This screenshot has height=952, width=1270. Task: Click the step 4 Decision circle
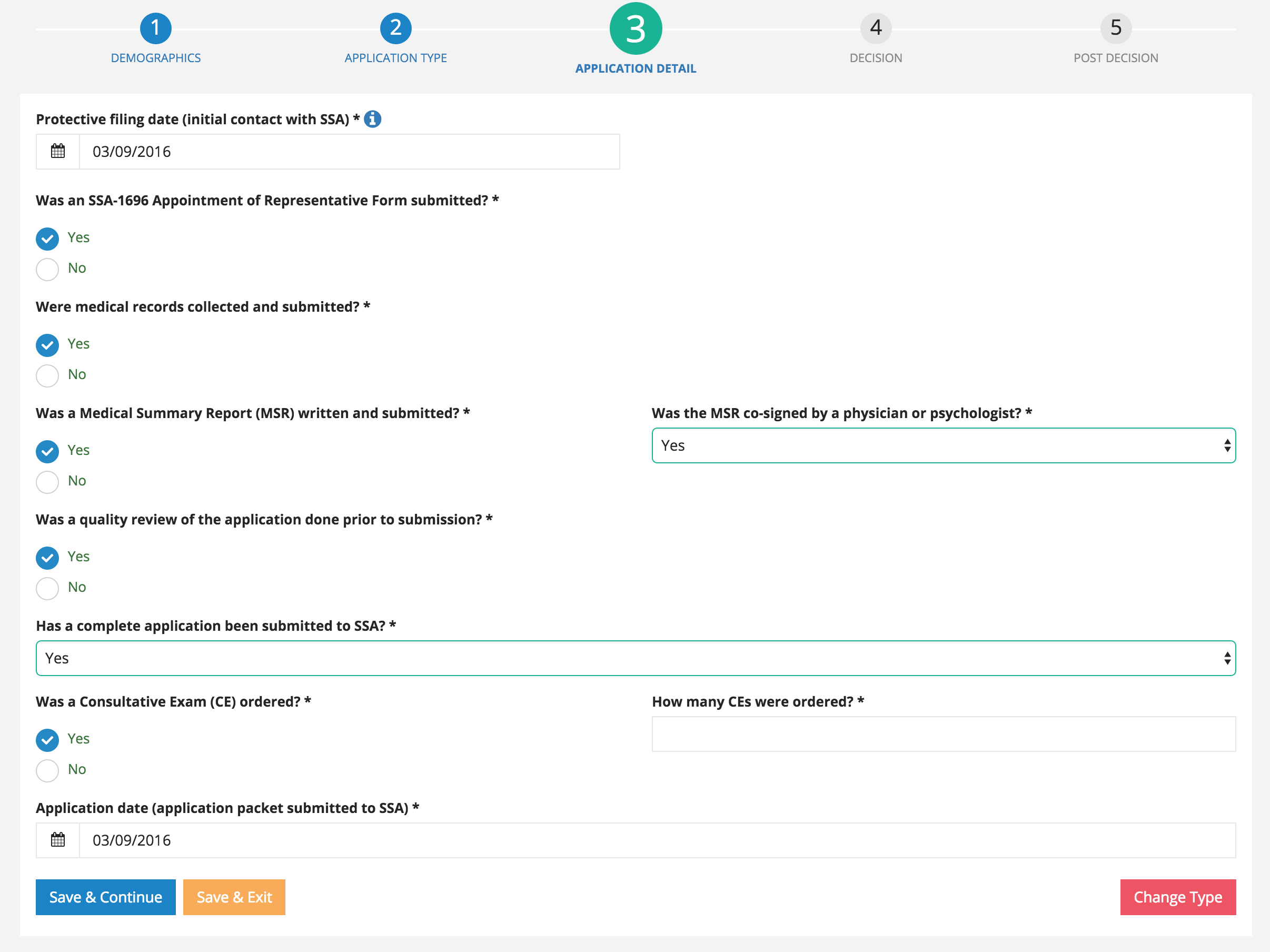coord(875,28)
